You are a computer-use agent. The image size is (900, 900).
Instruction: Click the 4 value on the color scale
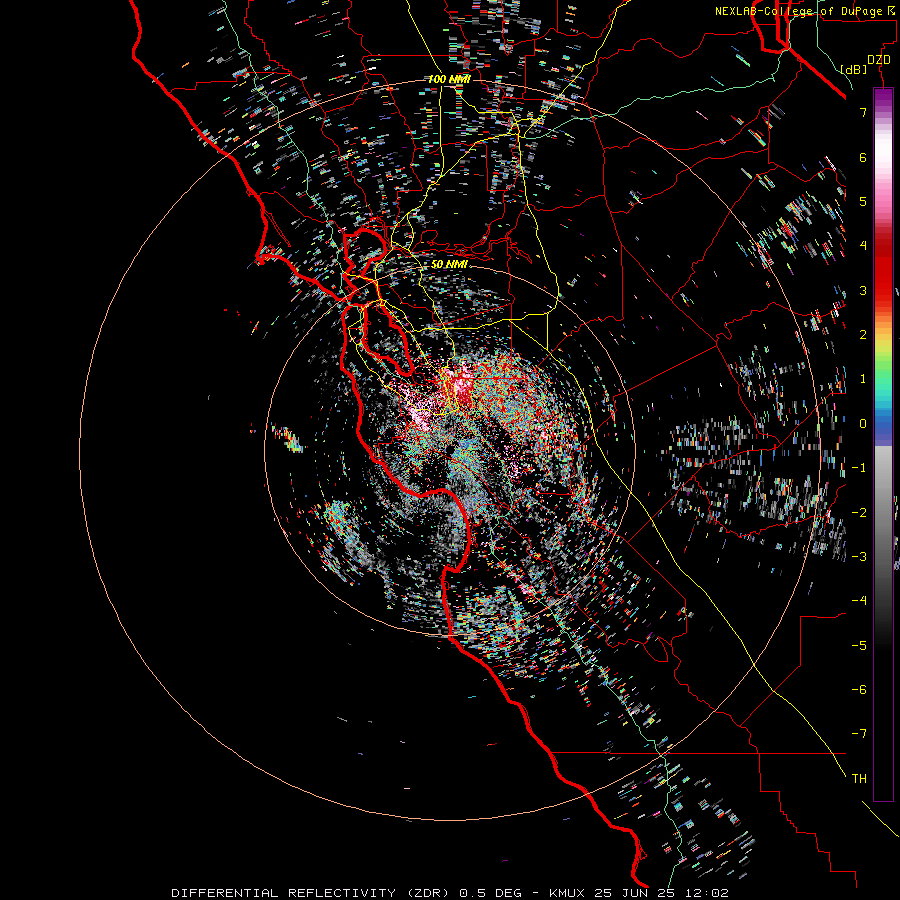click(x=863, y=246)
